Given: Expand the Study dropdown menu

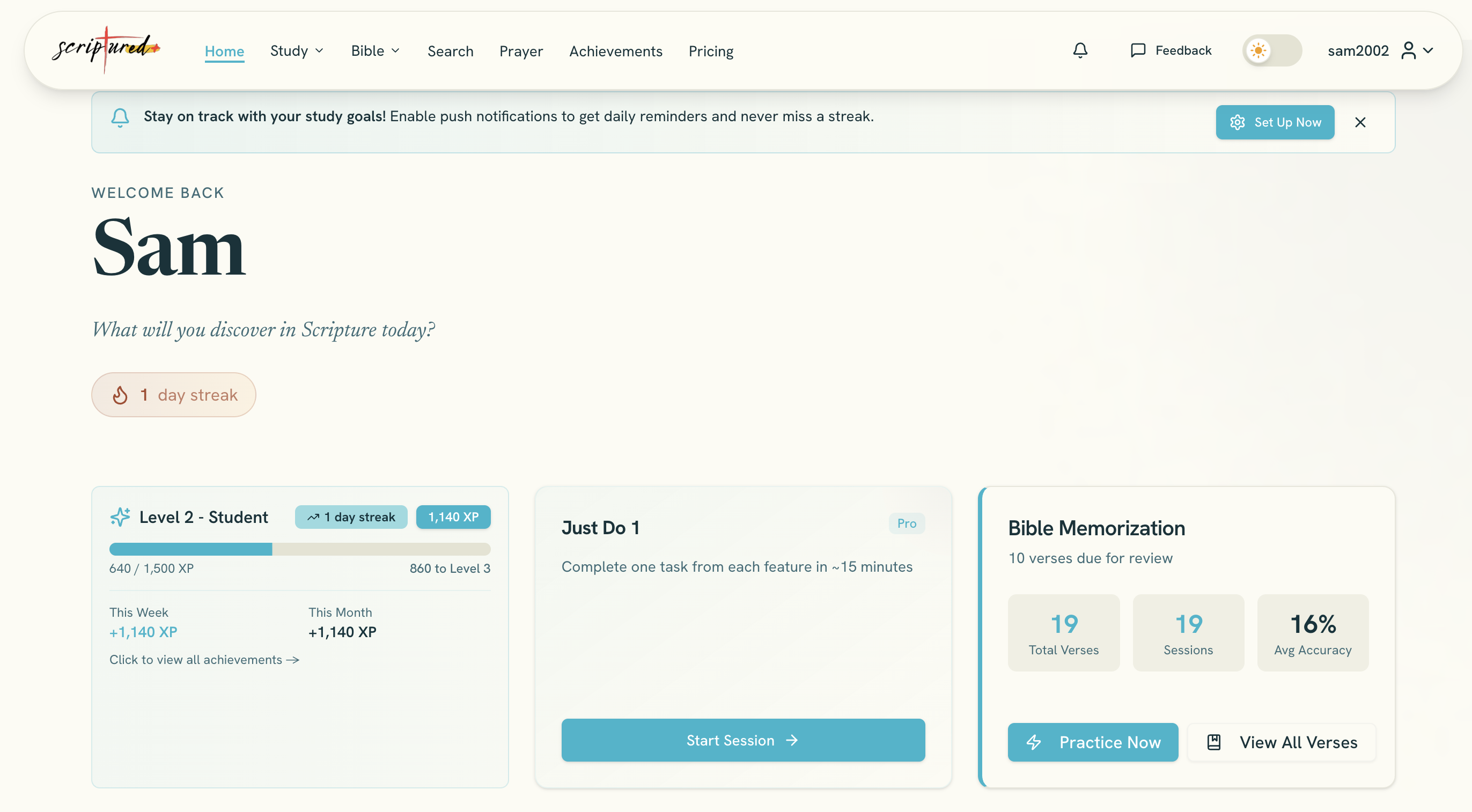Looking at the screenshot, I should (x=297, y=51).
